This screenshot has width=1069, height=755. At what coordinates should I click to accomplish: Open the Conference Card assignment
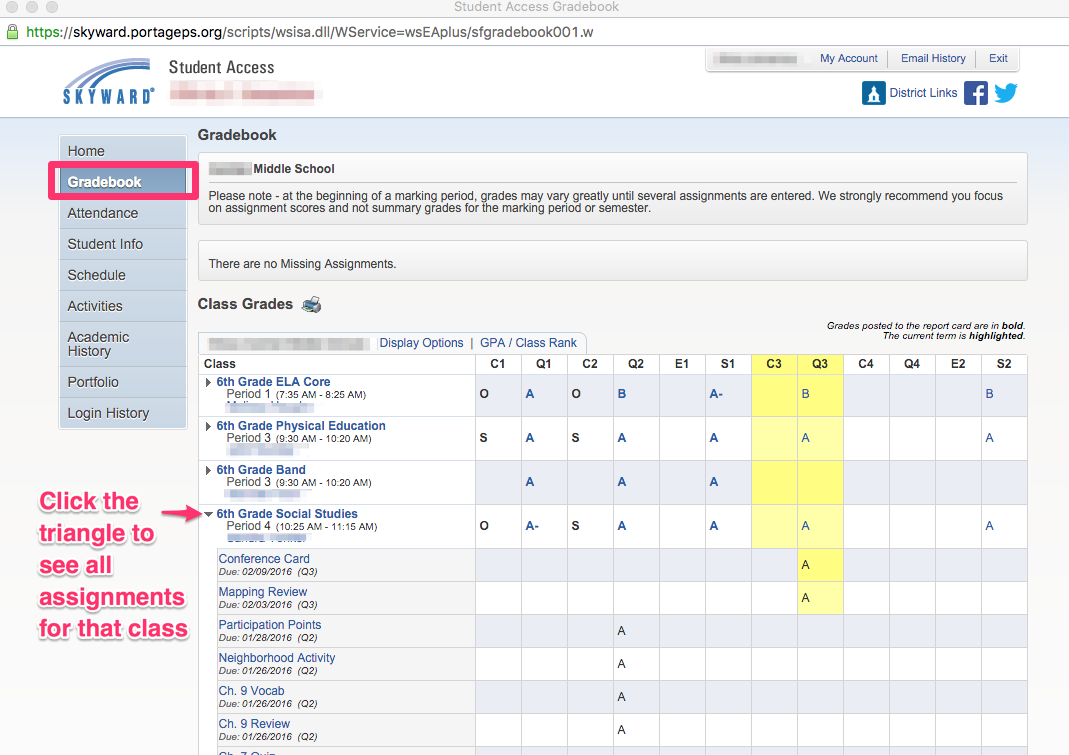pyautogui.click(x=264, y=559)
